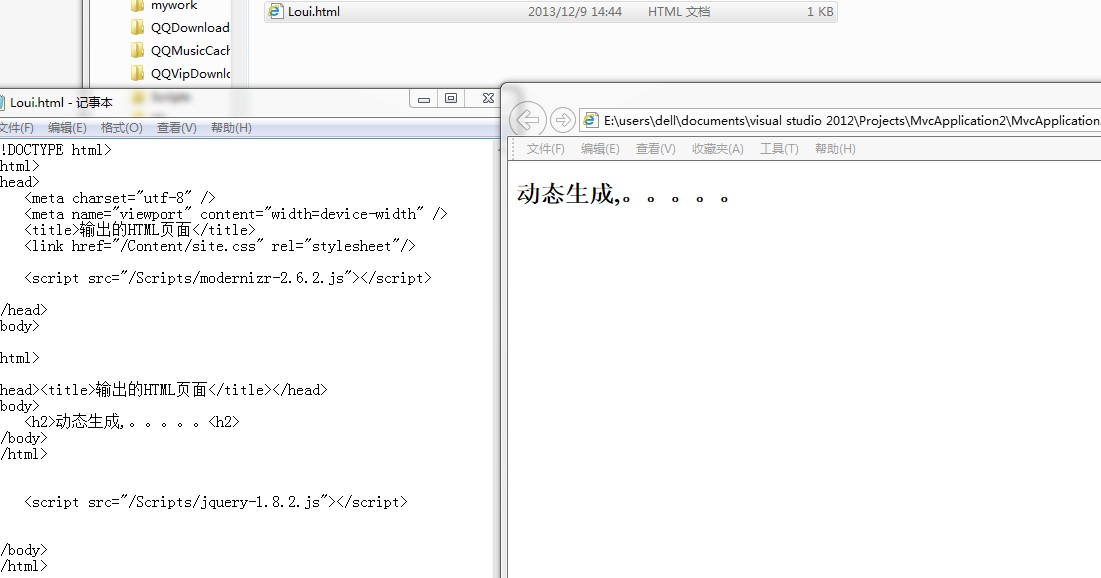Click the browser Back arrow button

coord(527,120)
